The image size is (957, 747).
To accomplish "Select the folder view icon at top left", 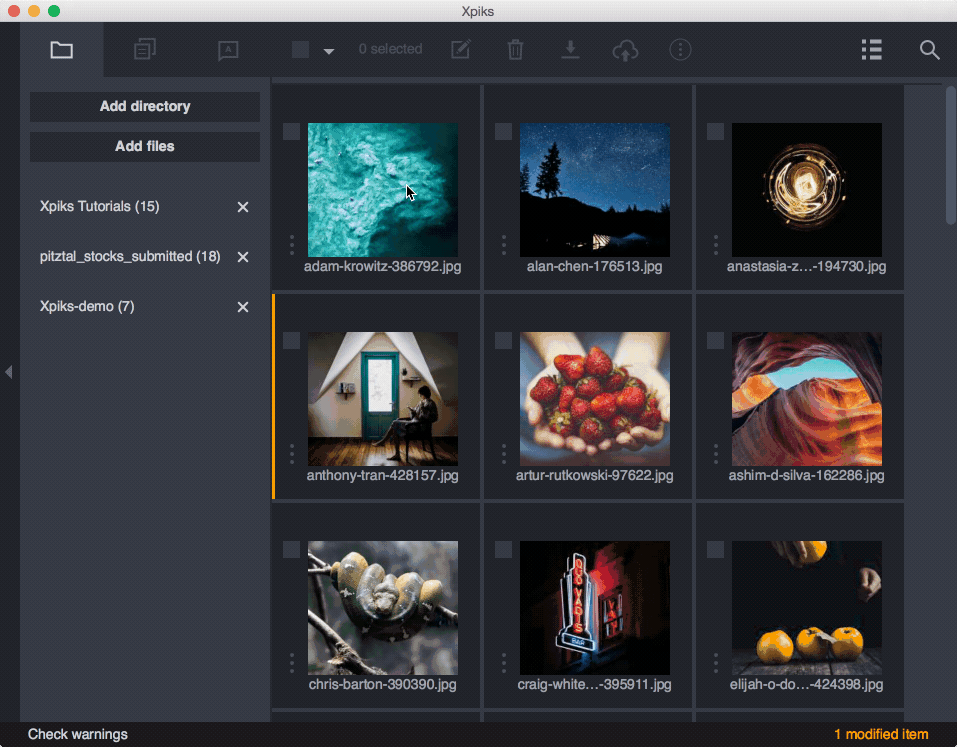I will [x=61, y=49].
